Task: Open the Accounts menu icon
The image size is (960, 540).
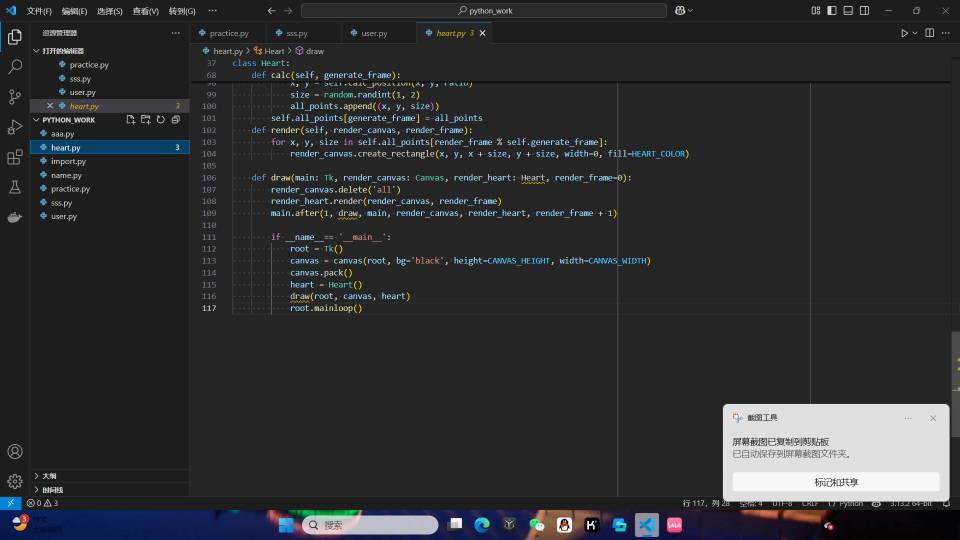Action: click(15, 452)
